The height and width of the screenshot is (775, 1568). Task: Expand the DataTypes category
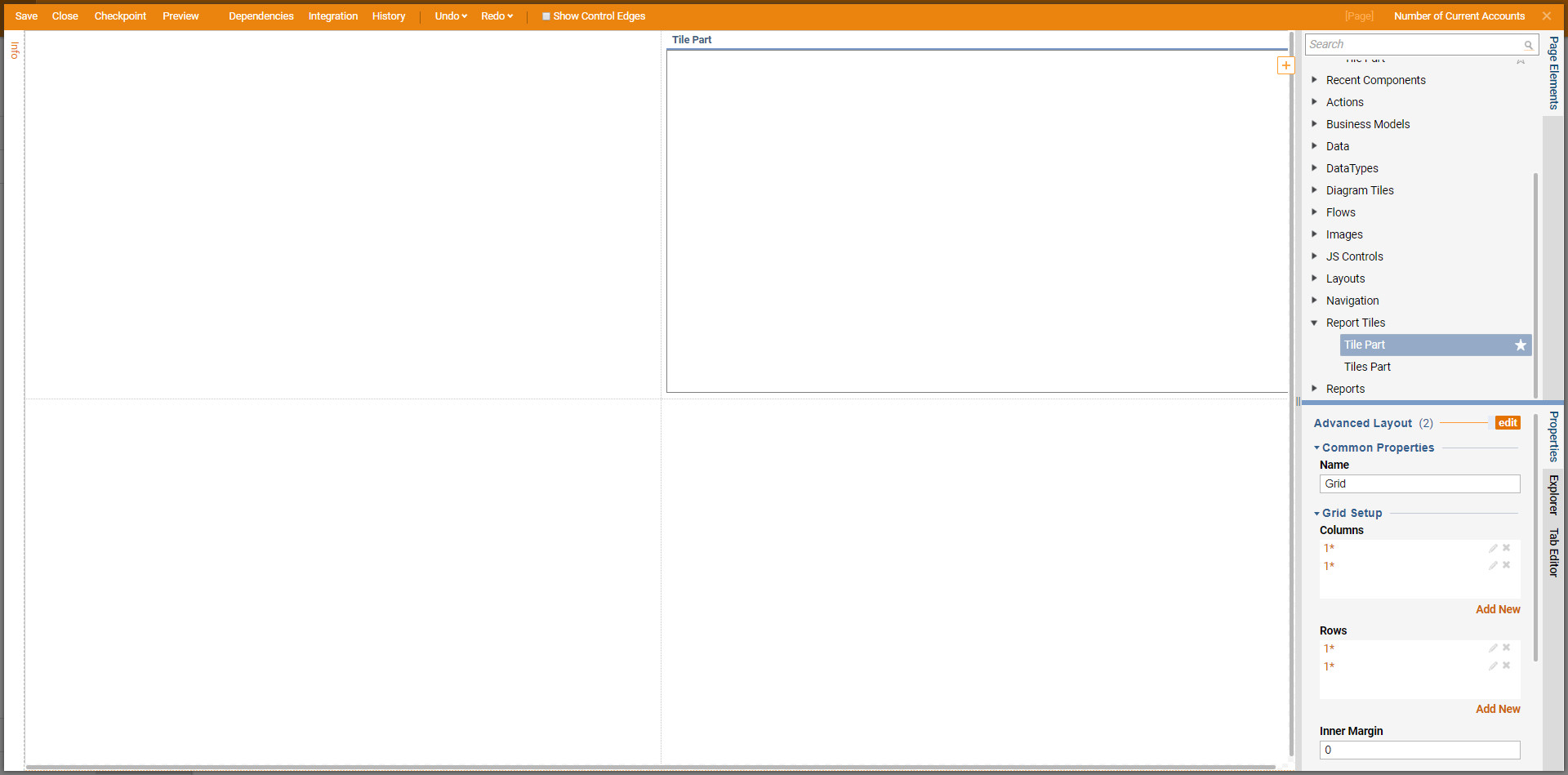[1314, 168]
